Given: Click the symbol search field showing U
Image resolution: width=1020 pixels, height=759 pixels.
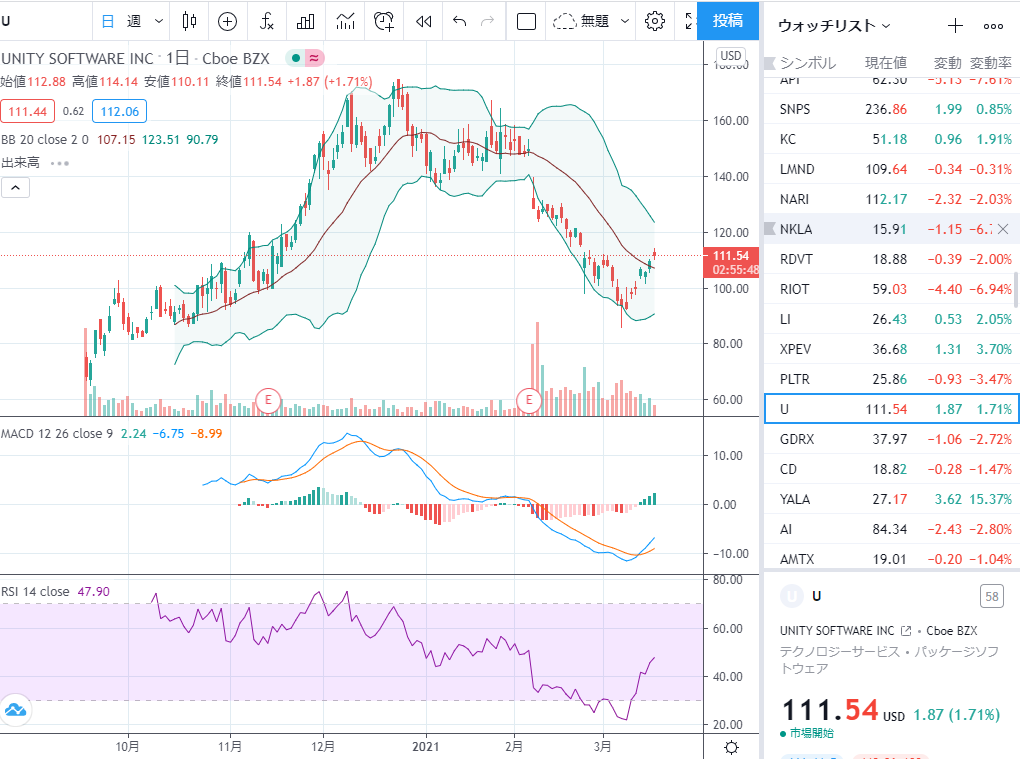Looking at the screenshot, I should coord(46,21).
